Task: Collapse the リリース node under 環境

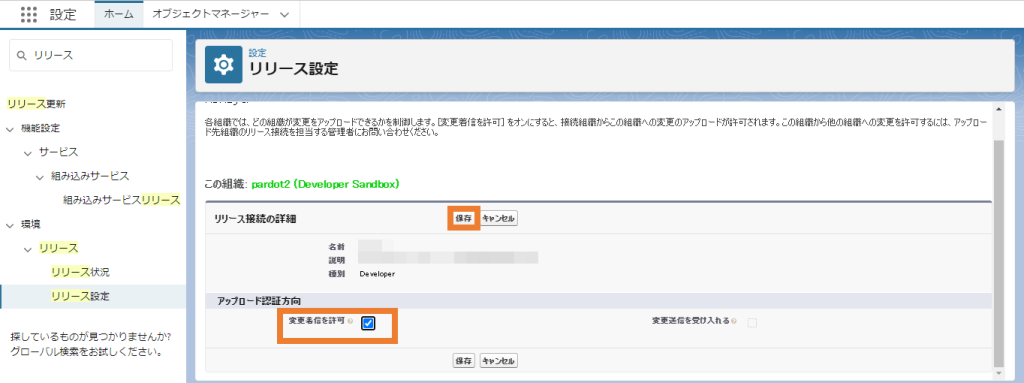Action: click(x=27, y=249)
